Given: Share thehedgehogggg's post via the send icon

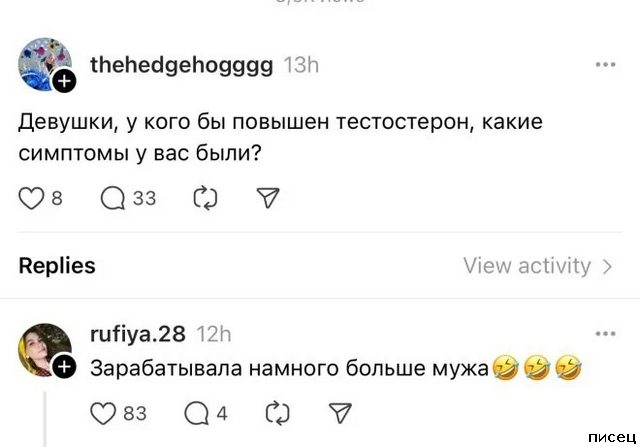Looking at the screenshot, I should (267, 198).
